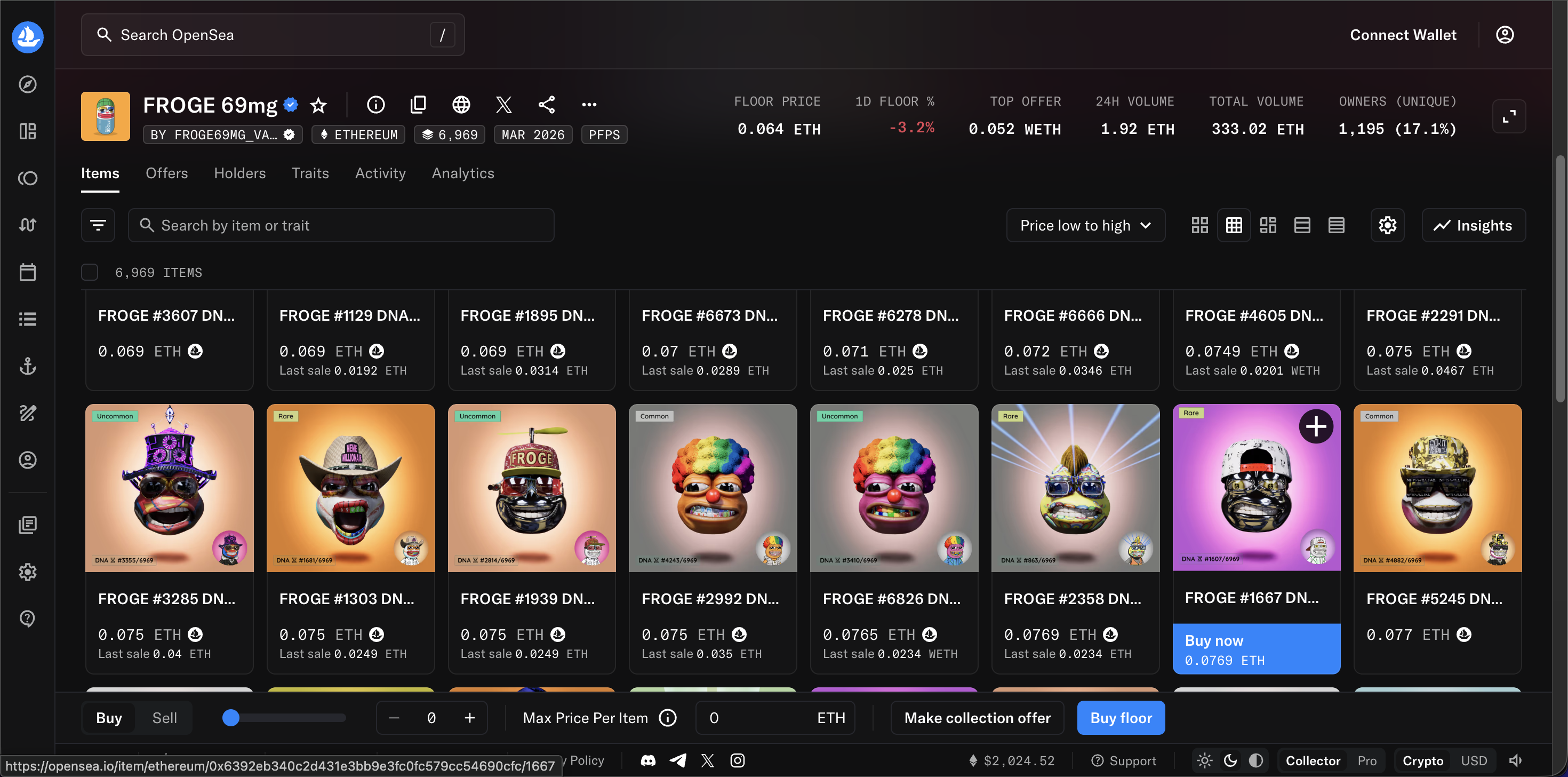This screenshot has height=777, width=1568.
Task: Increase sweep quantity with plus button
Action: (x=469, y=718)
